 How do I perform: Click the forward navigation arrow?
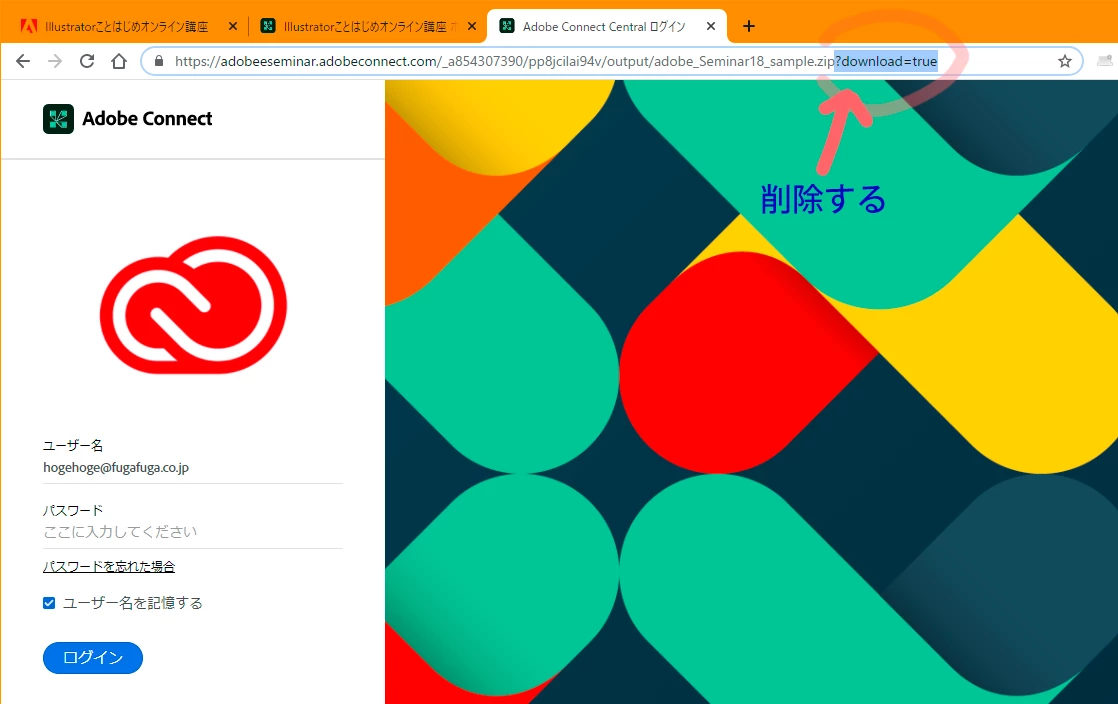[55, 61]
